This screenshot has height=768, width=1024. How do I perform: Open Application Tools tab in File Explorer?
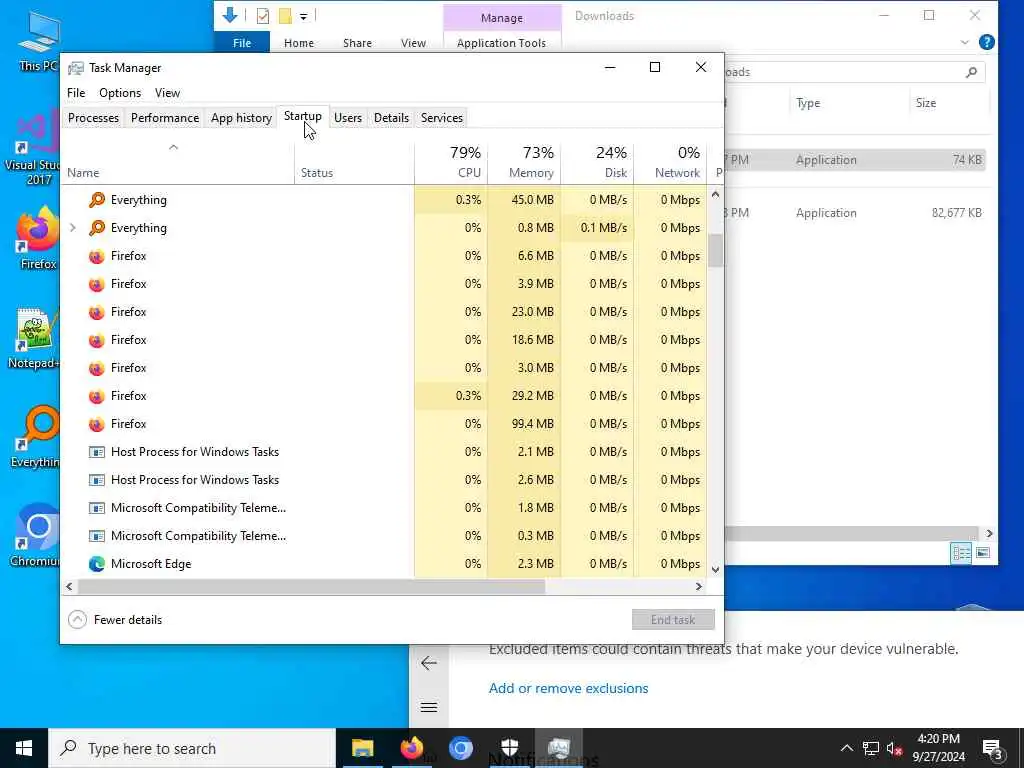(x=501, y=42)
